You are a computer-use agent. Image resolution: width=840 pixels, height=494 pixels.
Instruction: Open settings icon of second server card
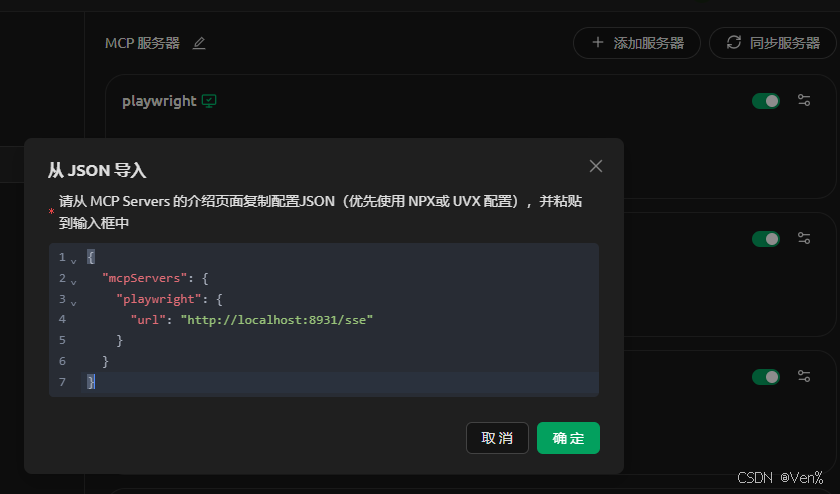pos(804,238)
